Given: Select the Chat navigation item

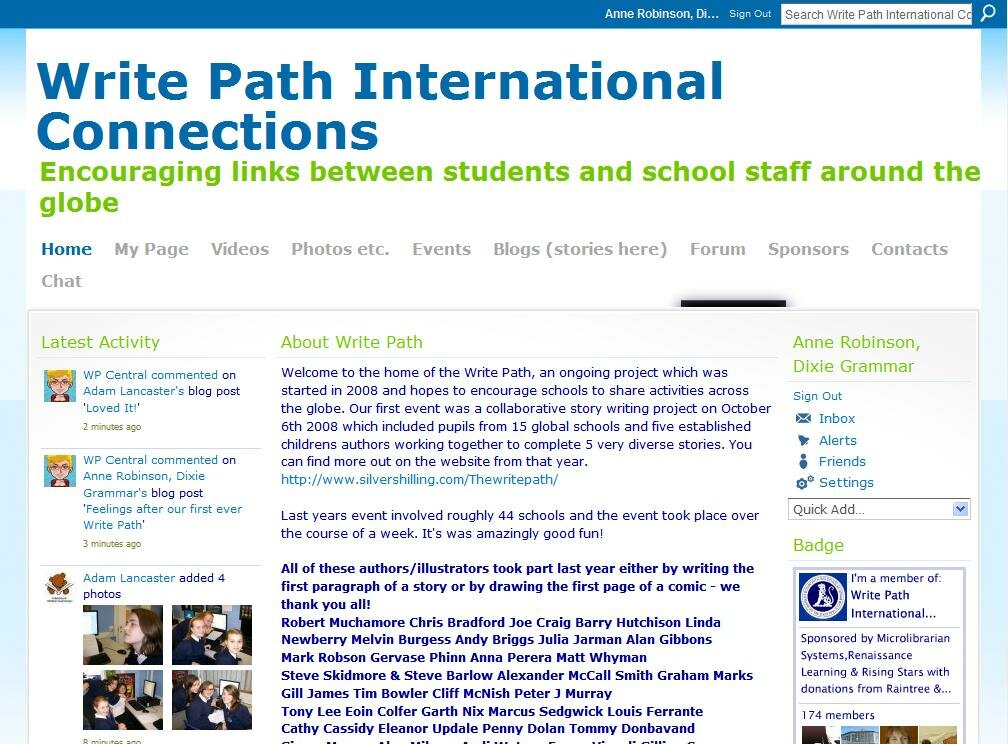Looking at the screenshot, I should click(x=61, y=281).
